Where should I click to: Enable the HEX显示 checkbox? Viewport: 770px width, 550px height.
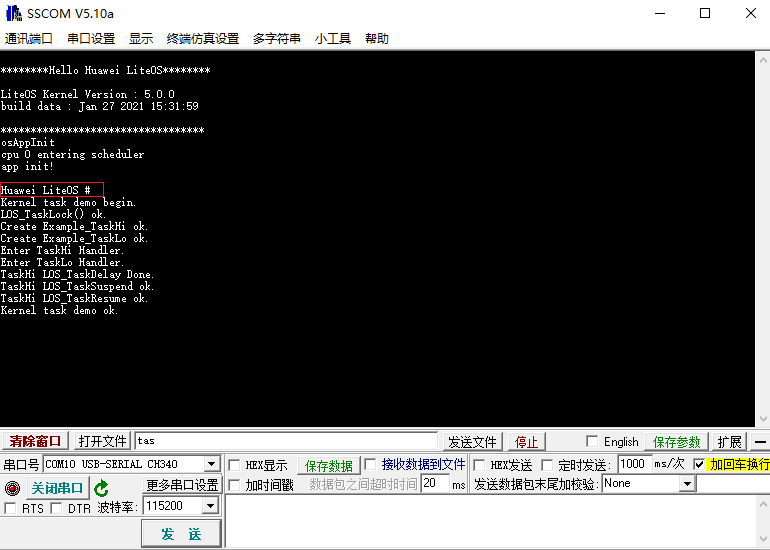pos(235,465)
